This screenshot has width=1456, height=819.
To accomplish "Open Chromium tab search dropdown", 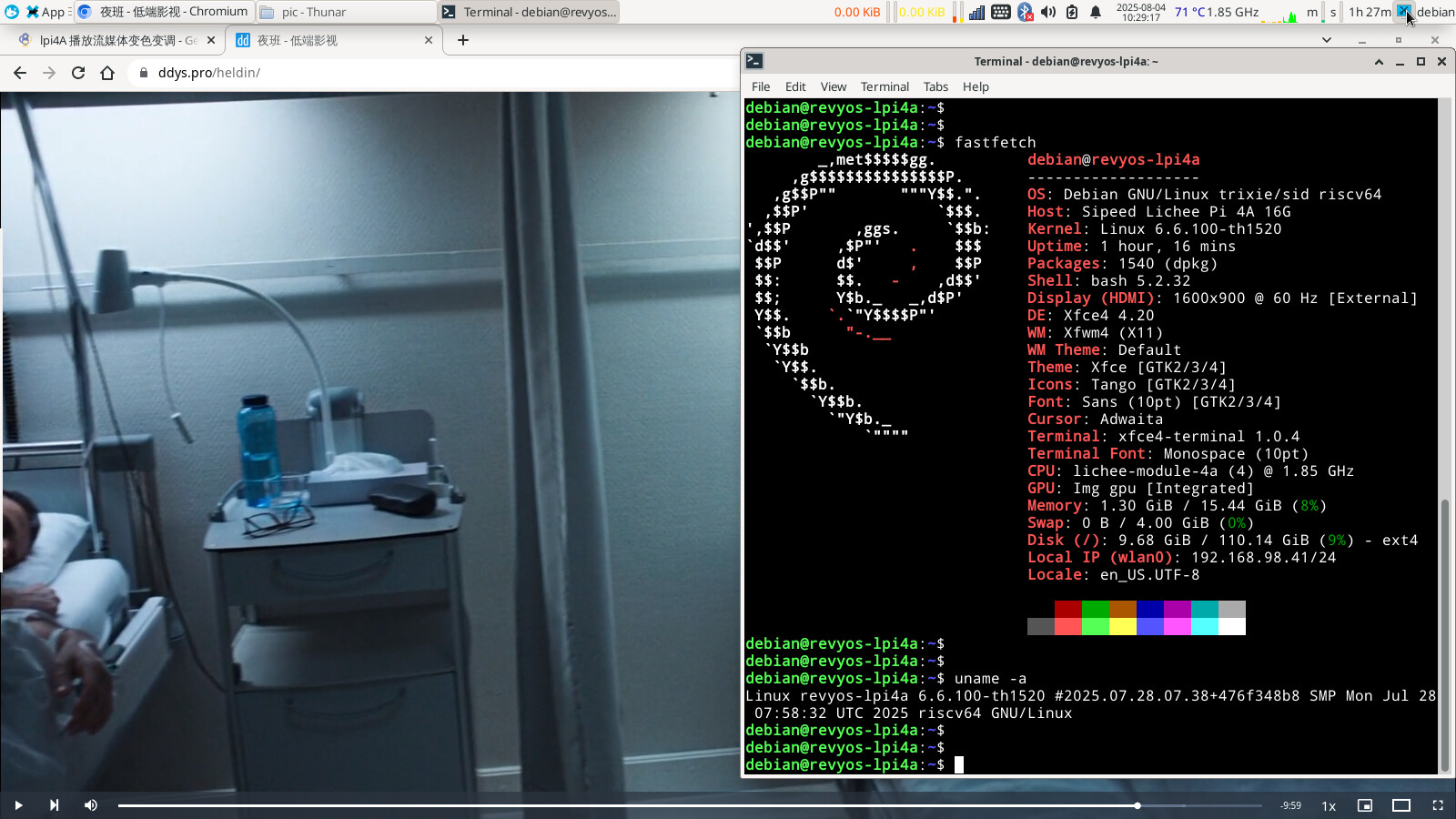I will [x=1327, y=40].
